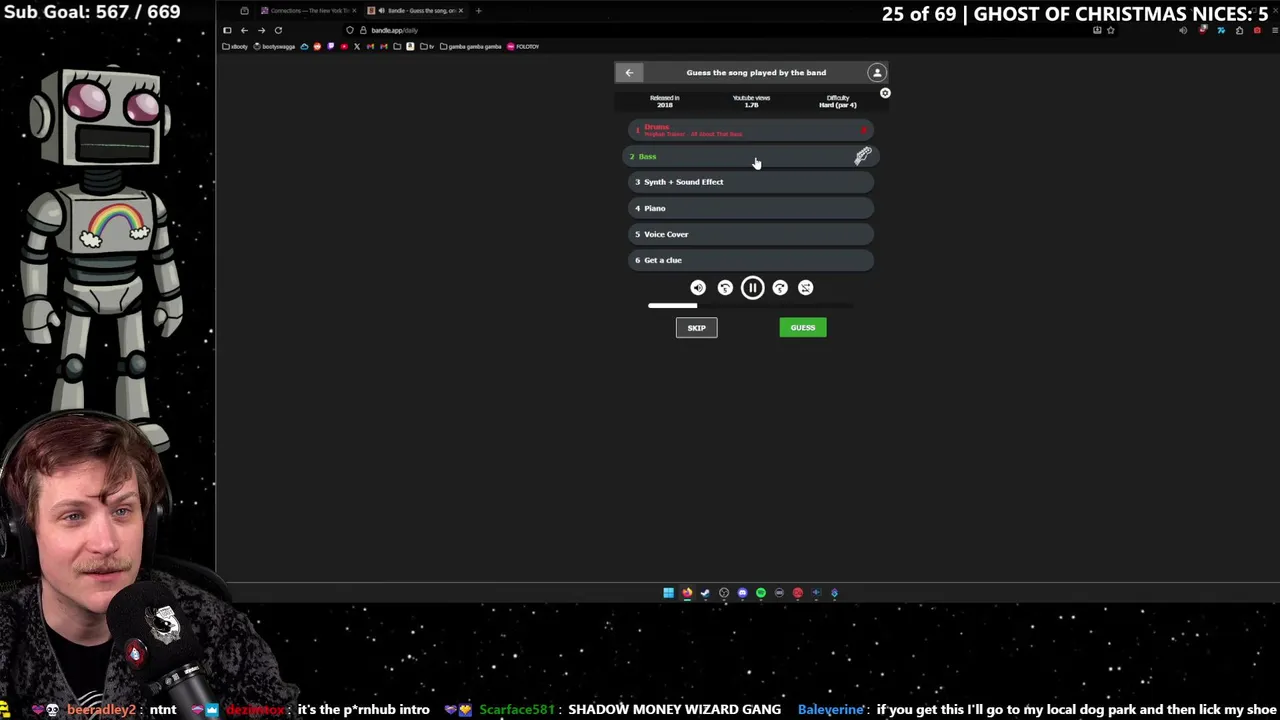
Task: Click the green GUESS button
Action: 803,328
